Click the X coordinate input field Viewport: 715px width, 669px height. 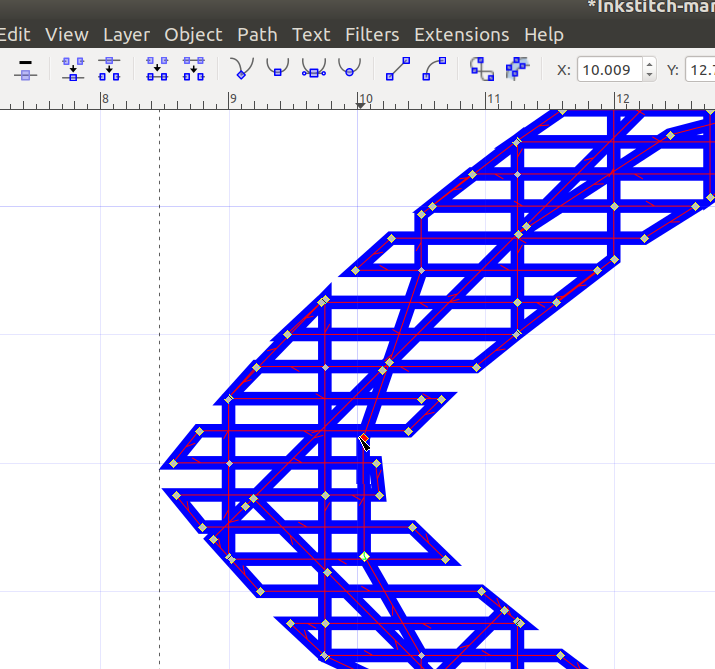tap(610, 69)
